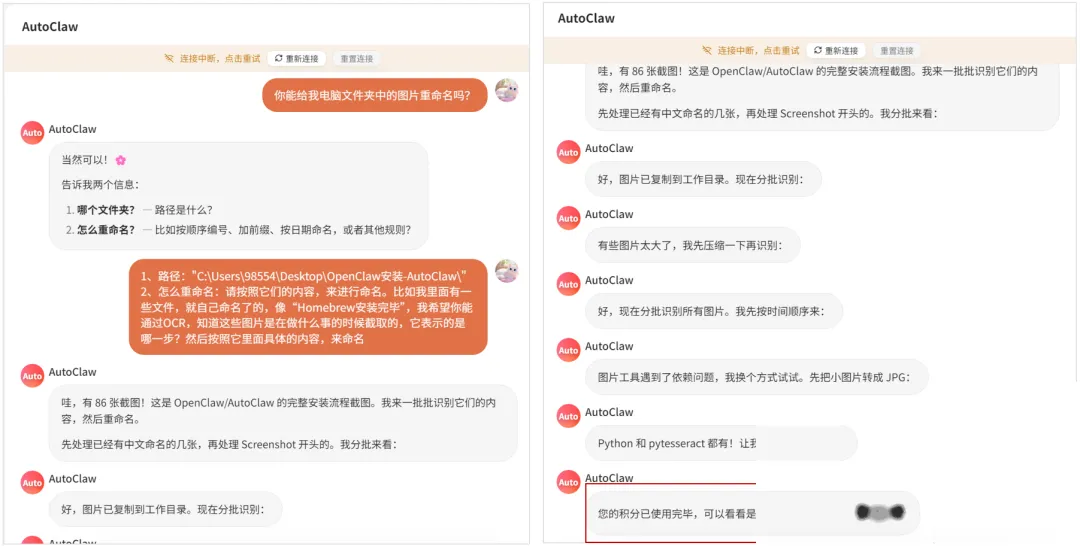Click 重置连接 in the right AutoClaw window
This screenshot has height=546, width=1080.
897,50
